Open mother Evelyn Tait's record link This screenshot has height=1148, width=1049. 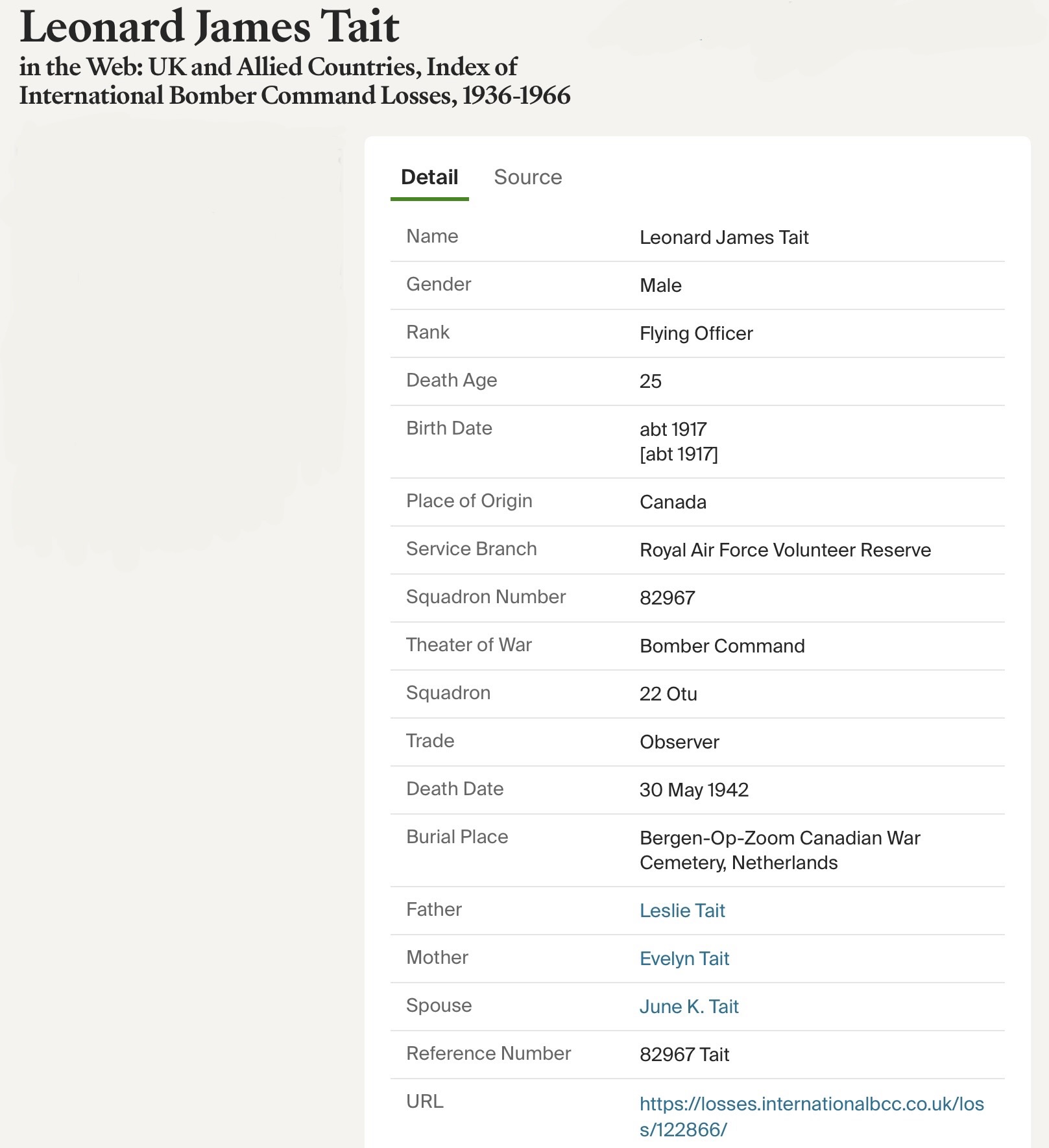coord(684,959)
